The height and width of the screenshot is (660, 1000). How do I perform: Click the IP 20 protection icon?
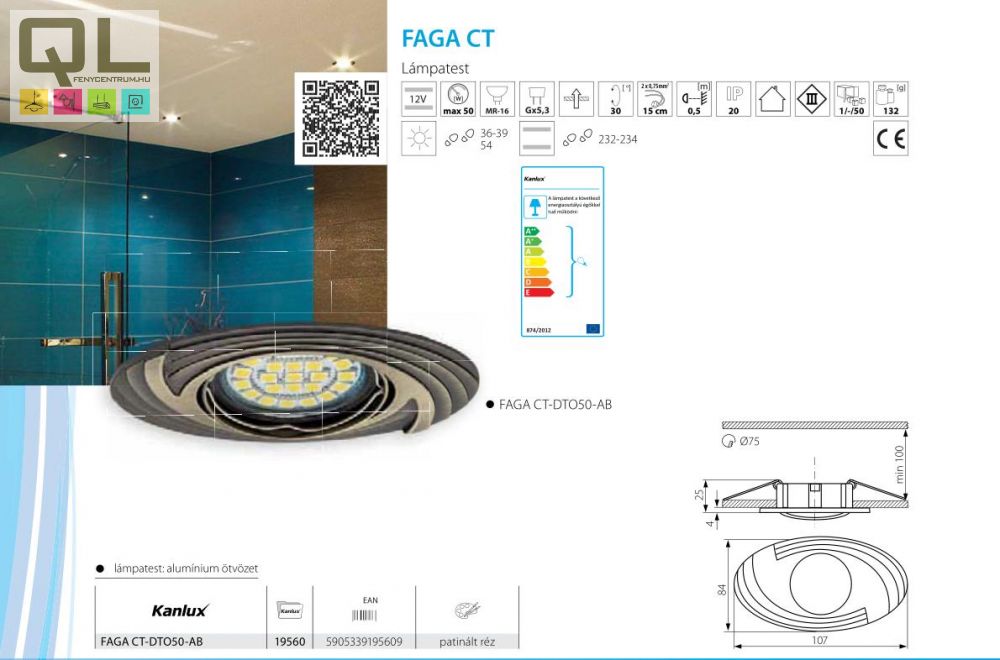[x=733, y=99]
